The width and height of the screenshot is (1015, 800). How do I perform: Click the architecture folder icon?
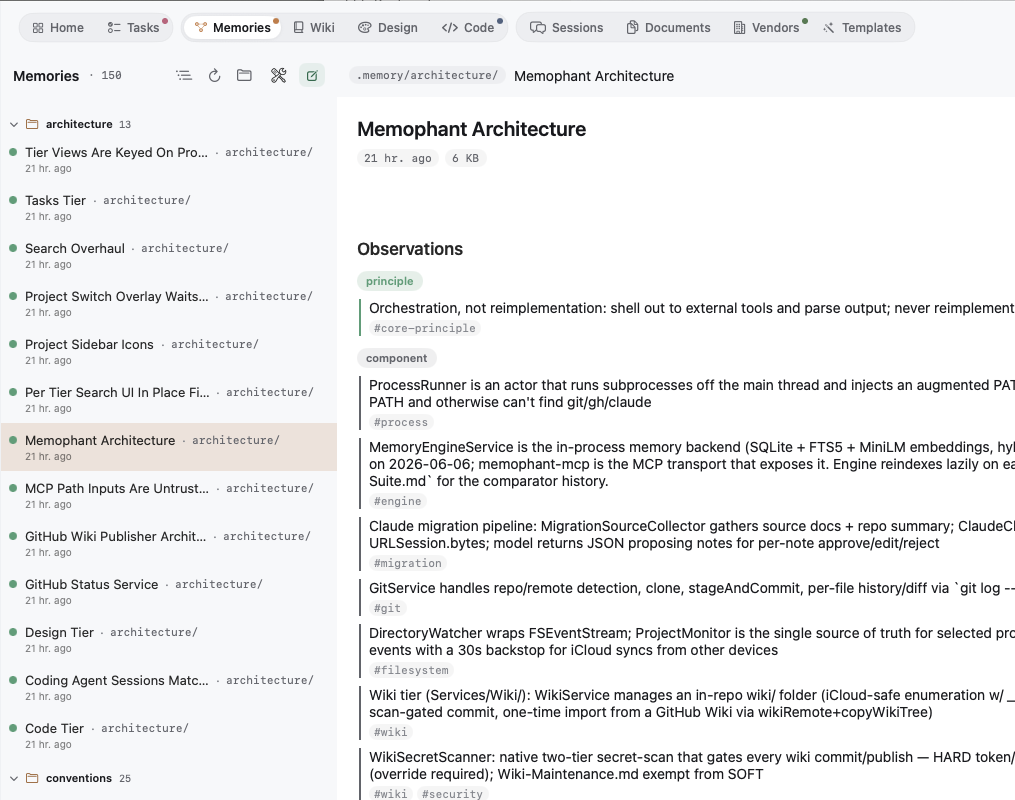tap(32, 124)
